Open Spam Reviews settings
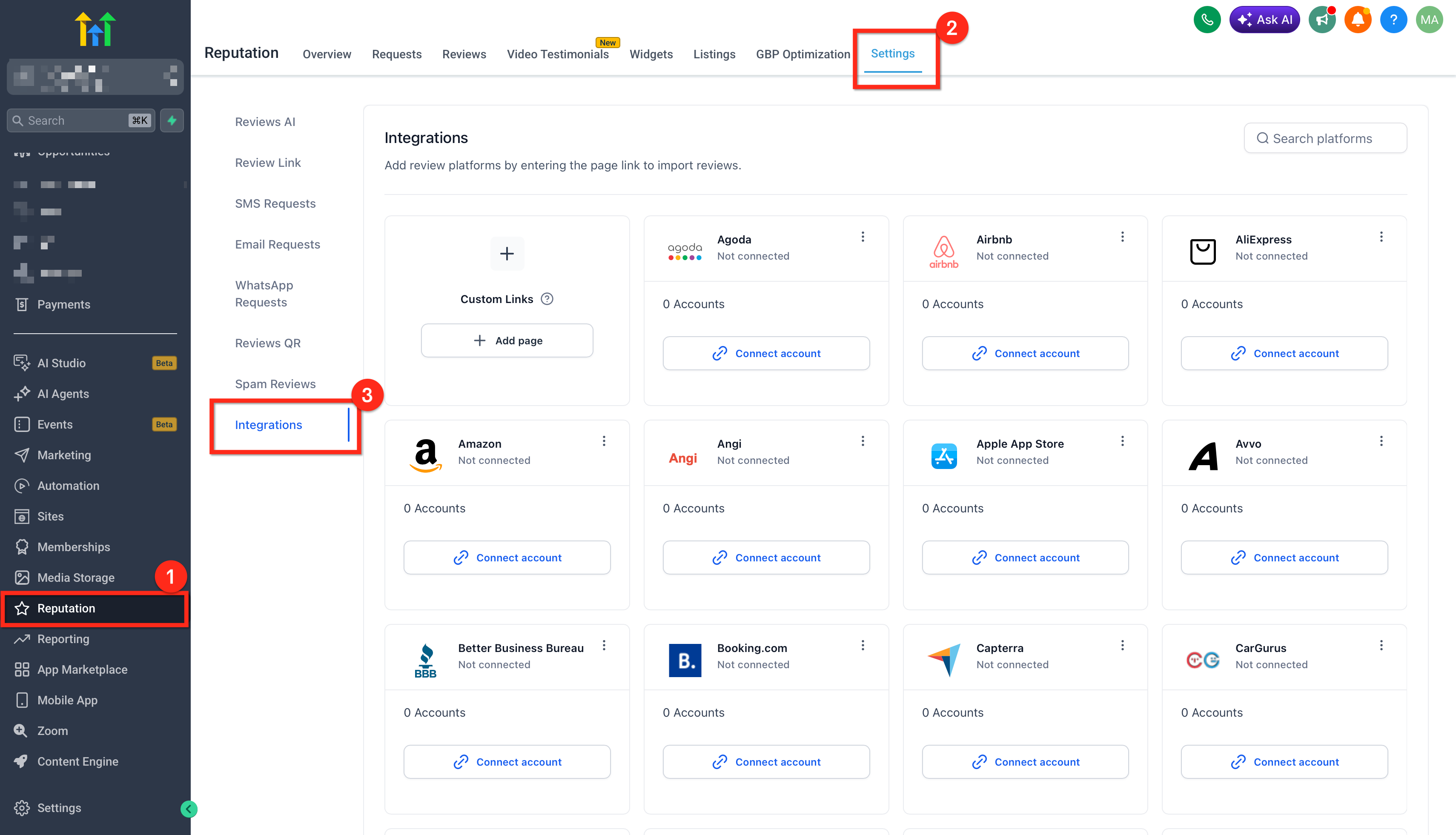1456x835 pixels. [275, 384]
